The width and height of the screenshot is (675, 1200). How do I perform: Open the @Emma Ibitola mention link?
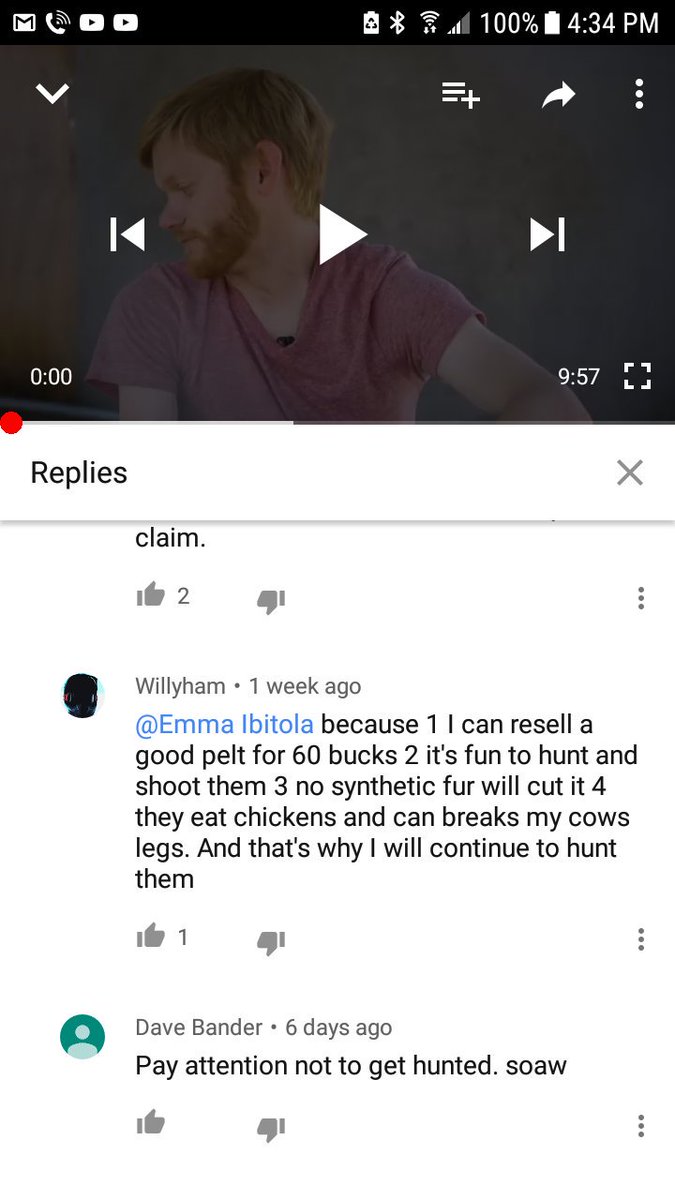coord(225,724)
